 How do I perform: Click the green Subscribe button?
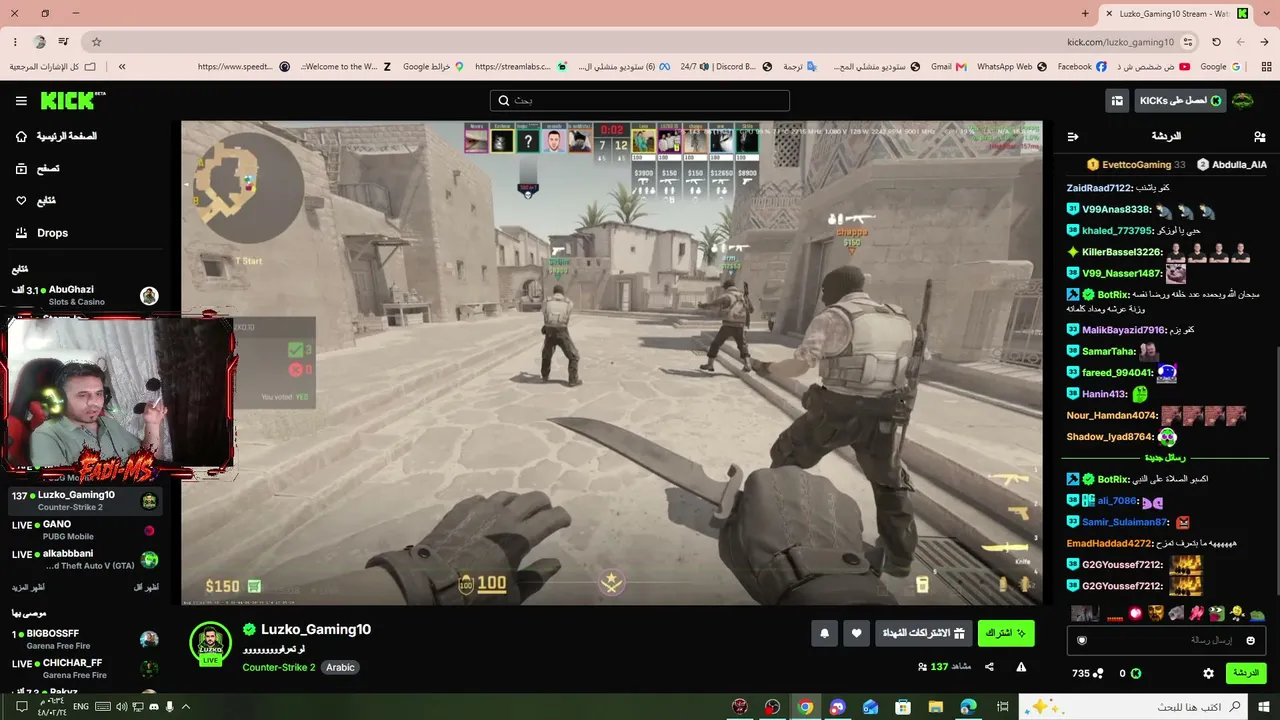(1005, 633)
